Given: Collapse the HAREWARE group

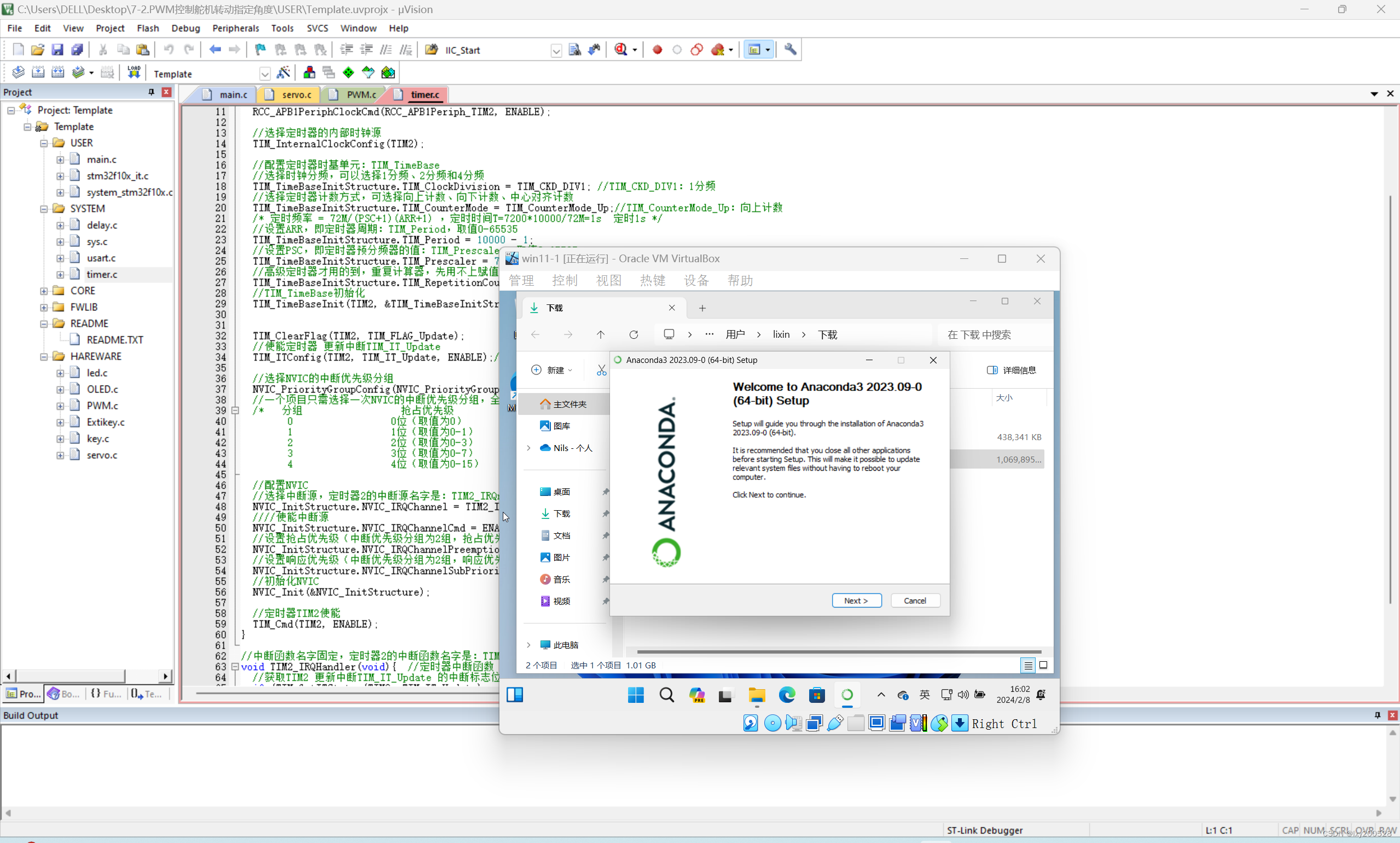Looking at the screenshot, I should 44,357.
